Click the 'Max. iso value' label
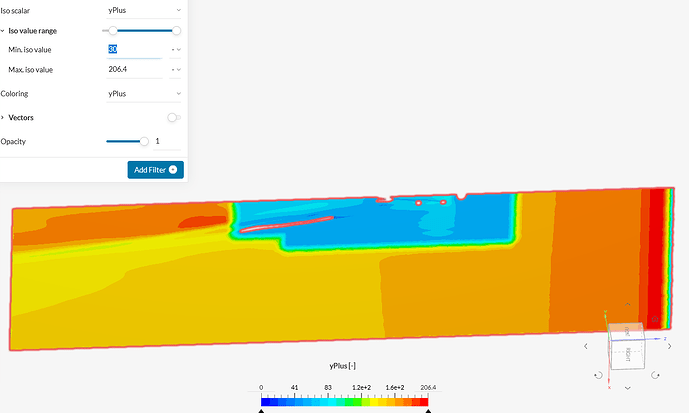The image size is (689, 413). click(x=30, y=70)
